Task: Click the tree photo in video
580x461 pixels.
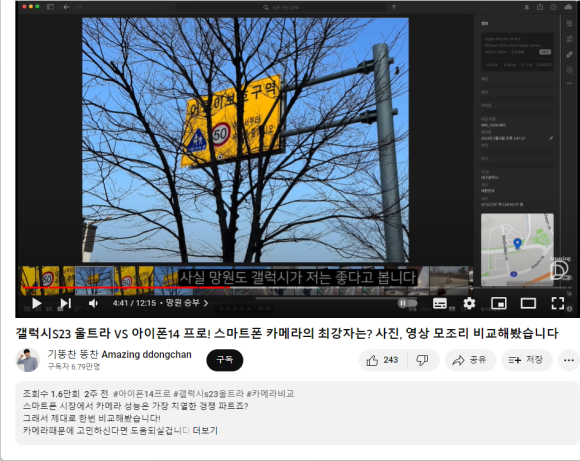Action: click(x=245, y=140)
